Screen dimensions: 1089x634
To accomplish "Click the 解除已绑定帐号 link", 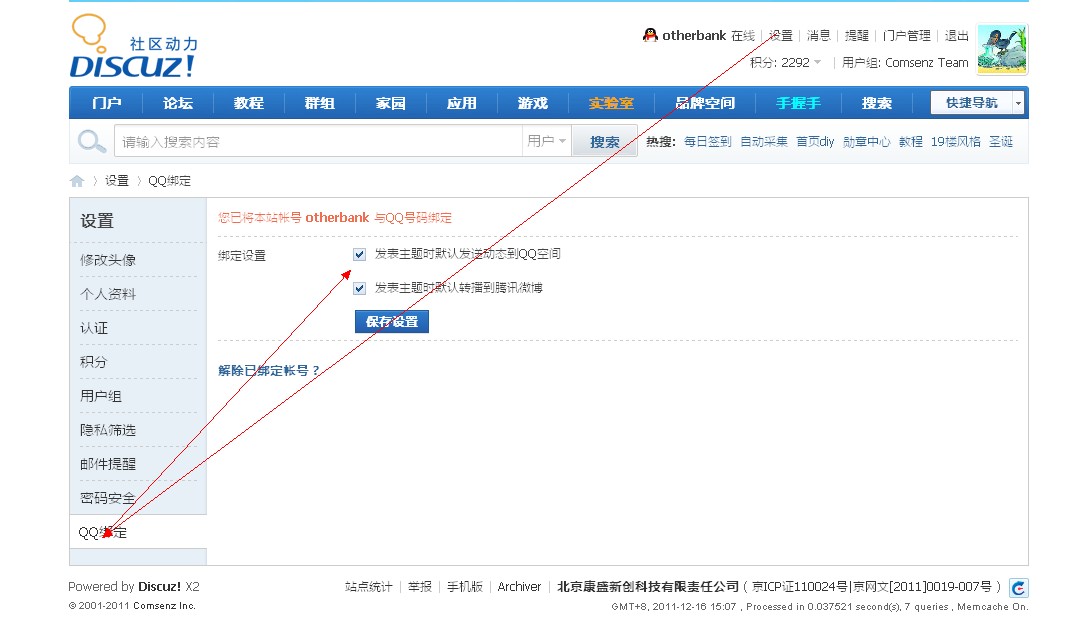I will click(x=269, y=370).
